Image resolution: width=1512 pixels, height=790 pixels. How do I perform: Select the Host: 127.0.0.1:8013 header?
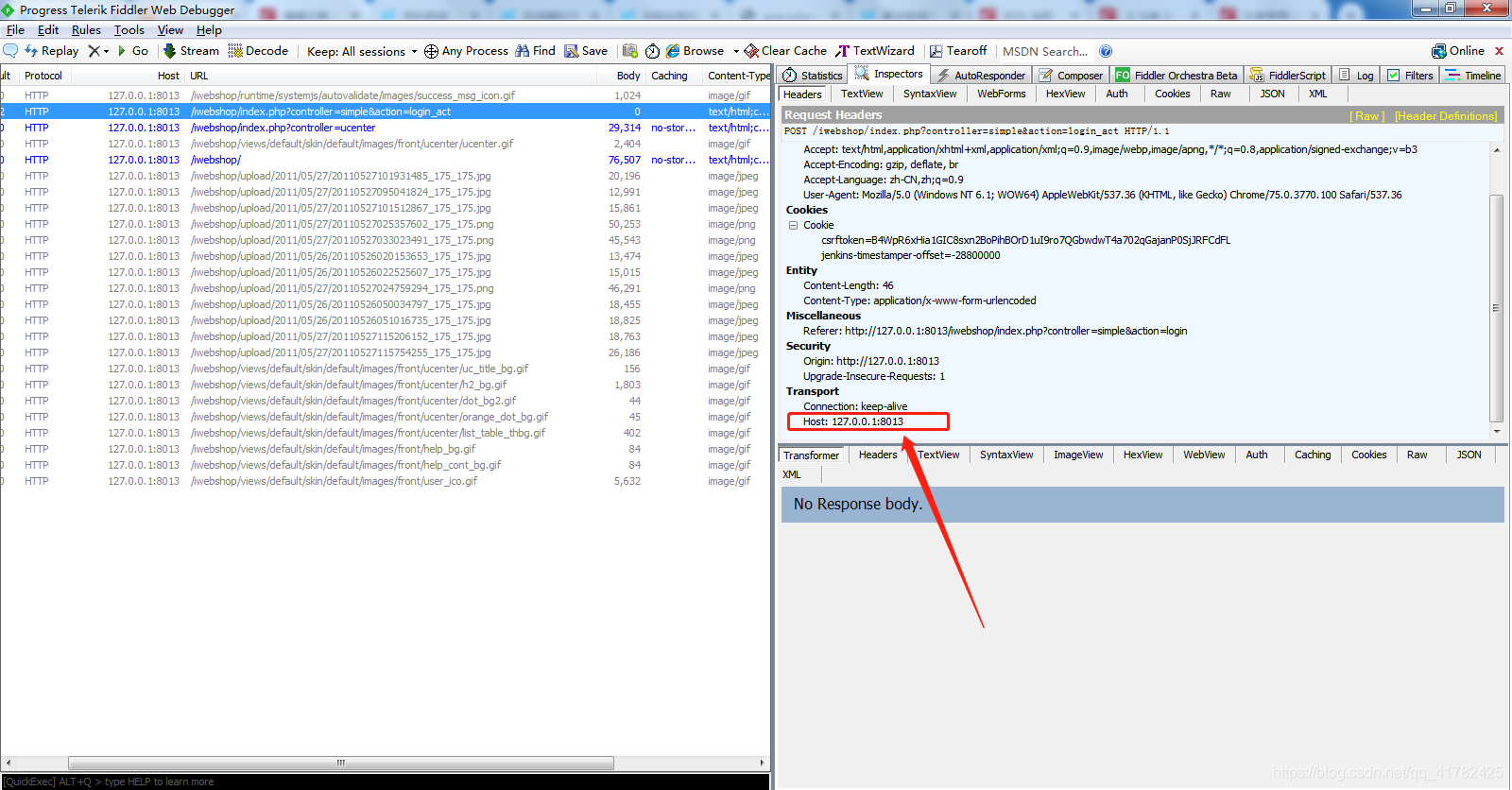[853, 421]
